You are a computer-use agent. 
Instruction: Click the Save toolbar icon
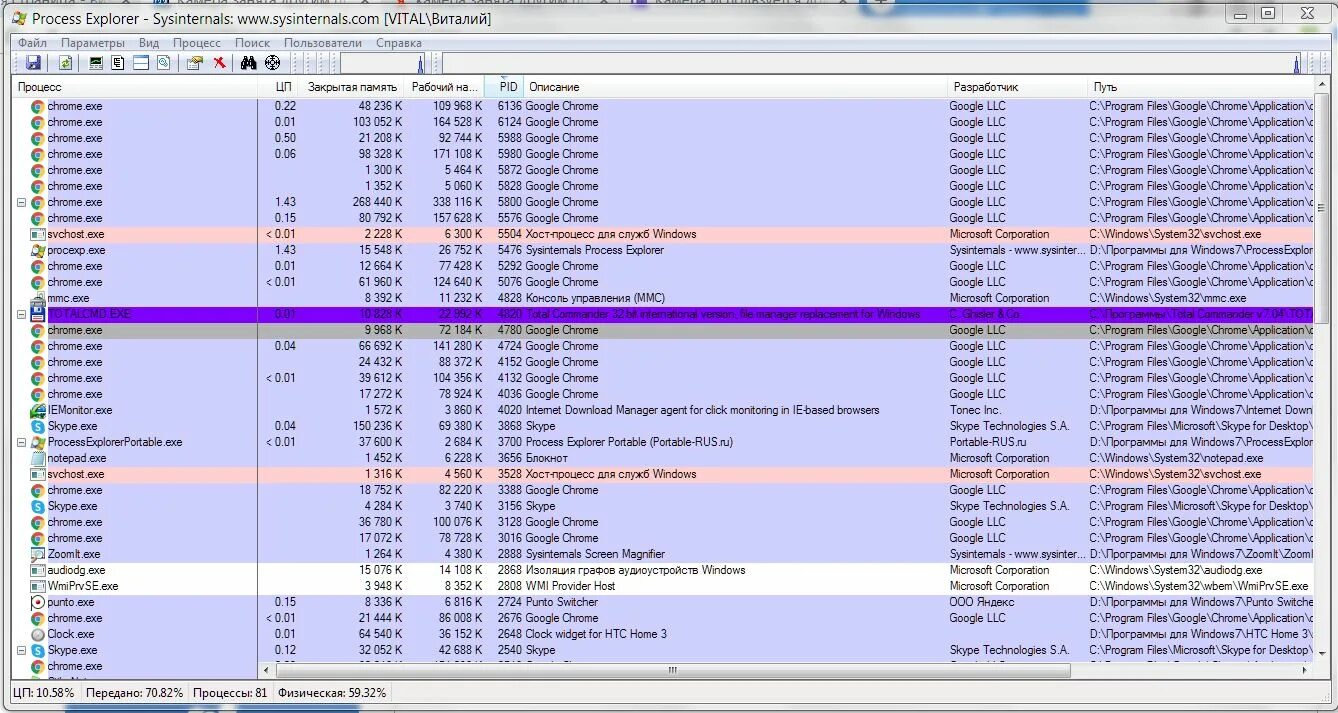33,63
